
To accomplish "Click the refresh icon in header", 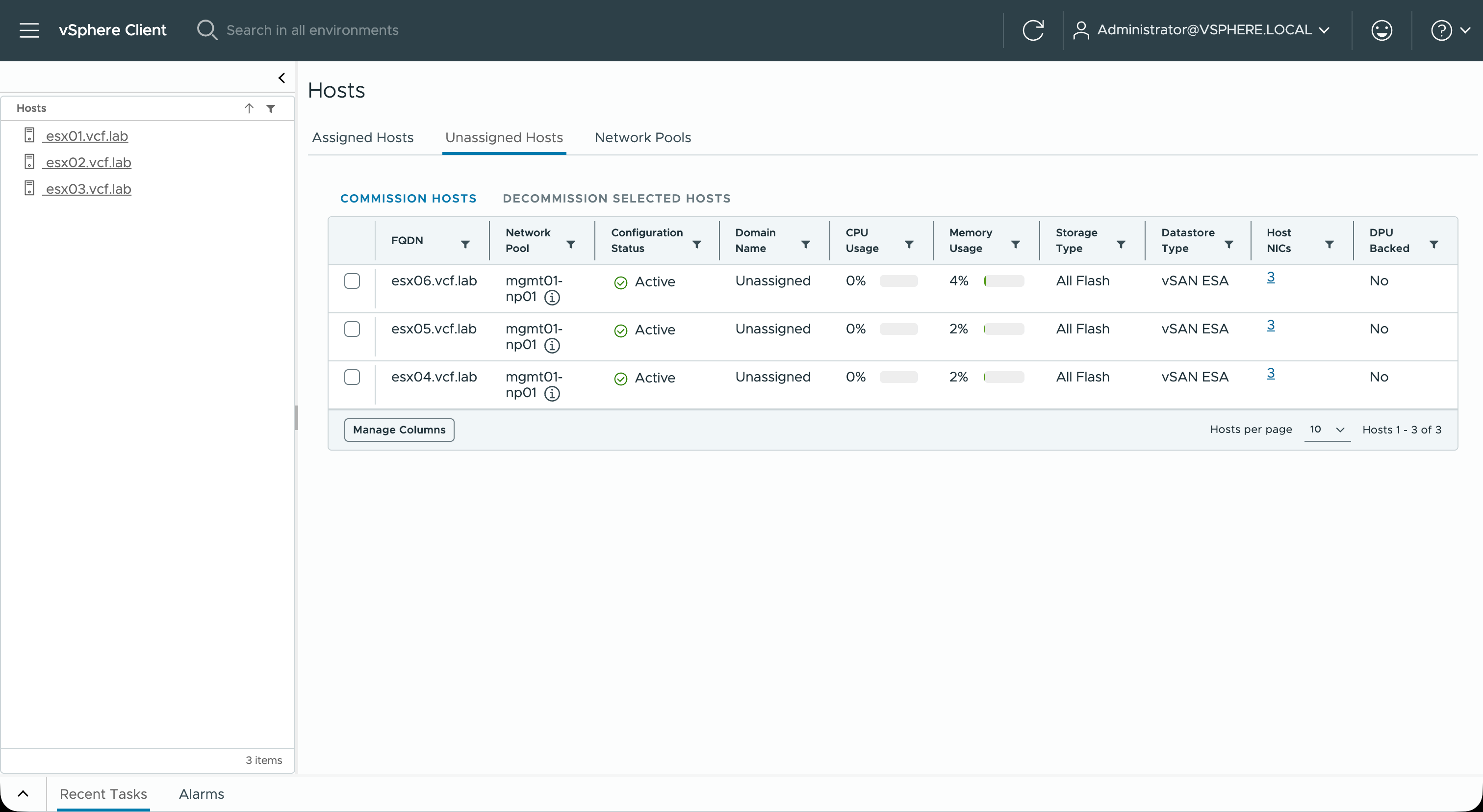I will (x=1033, y=30).
